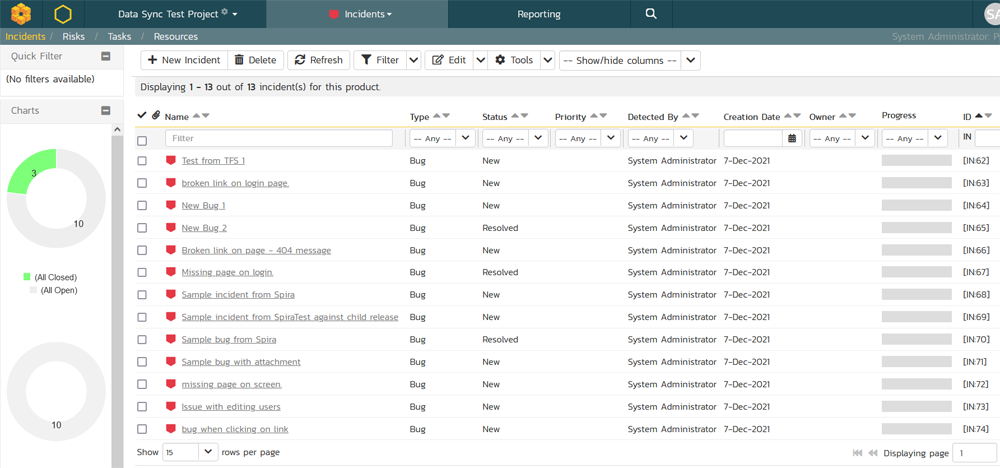Check the box for Test from TFS 1
Image resolution: width=1000 pixels, height=468 pixels.
142,161
